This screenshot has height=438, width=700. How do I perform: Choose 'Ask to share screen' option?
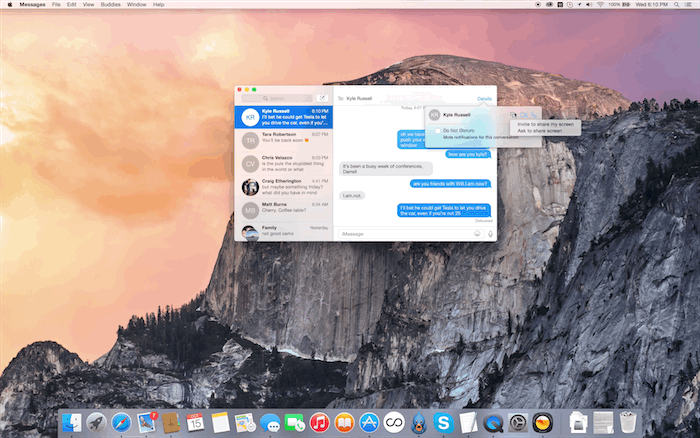tap(540, 131)
